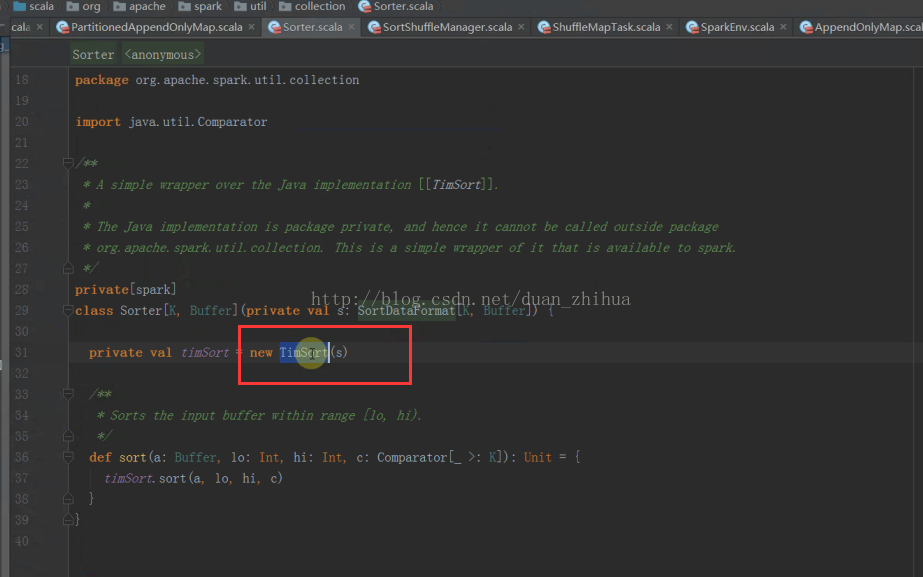This screenshot has width=923, height=577.
Task: Collapse the doc comment end marker at line 27
Action: 68,268
